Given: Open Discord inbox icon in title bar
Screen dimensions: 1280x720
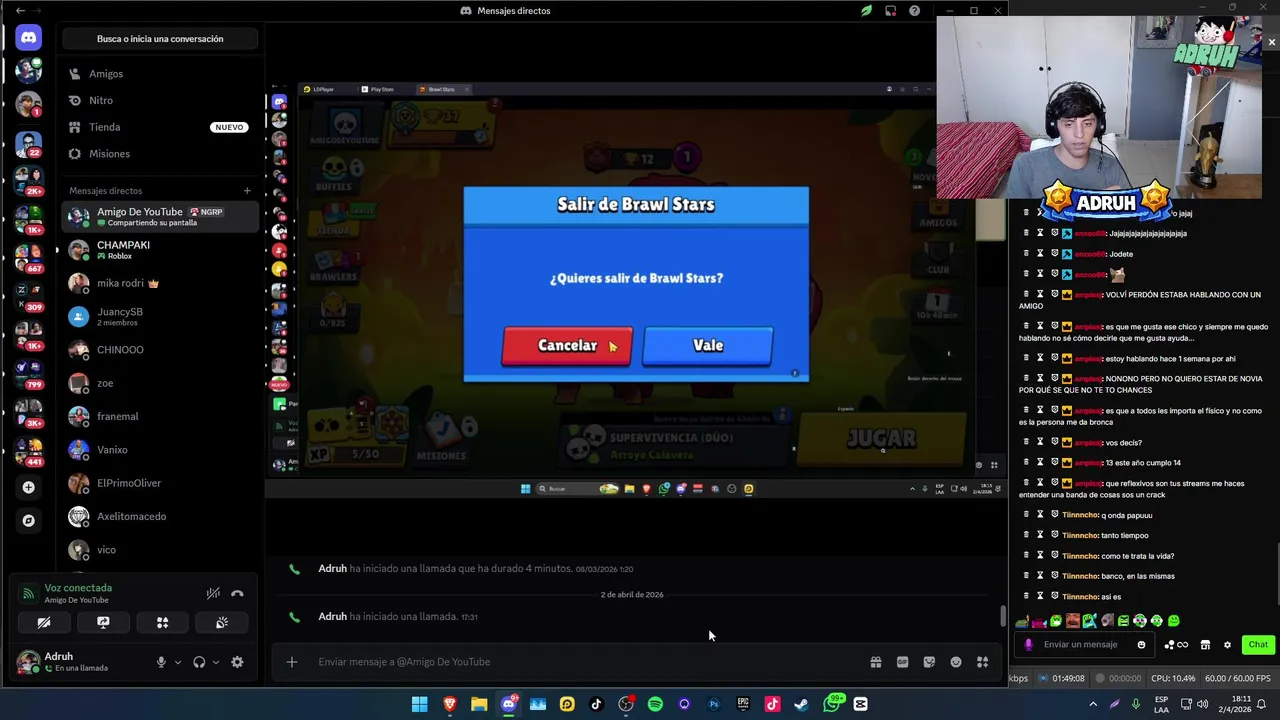Looking at the screenshot, I should tap(890, 11).
